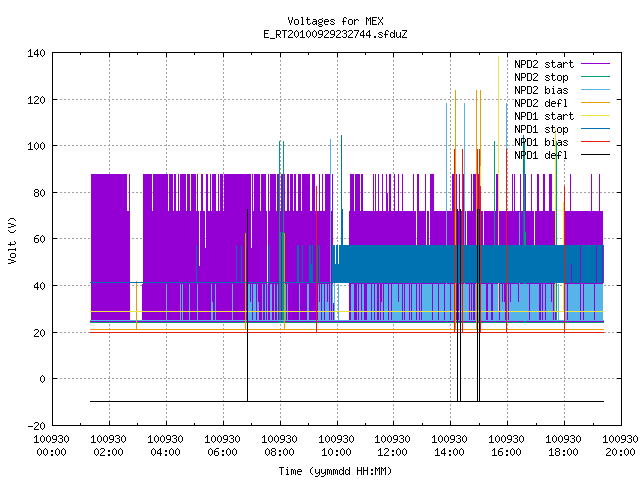
Task: Click the 02:00 x-axis time label
Action: tap(108, 453)
